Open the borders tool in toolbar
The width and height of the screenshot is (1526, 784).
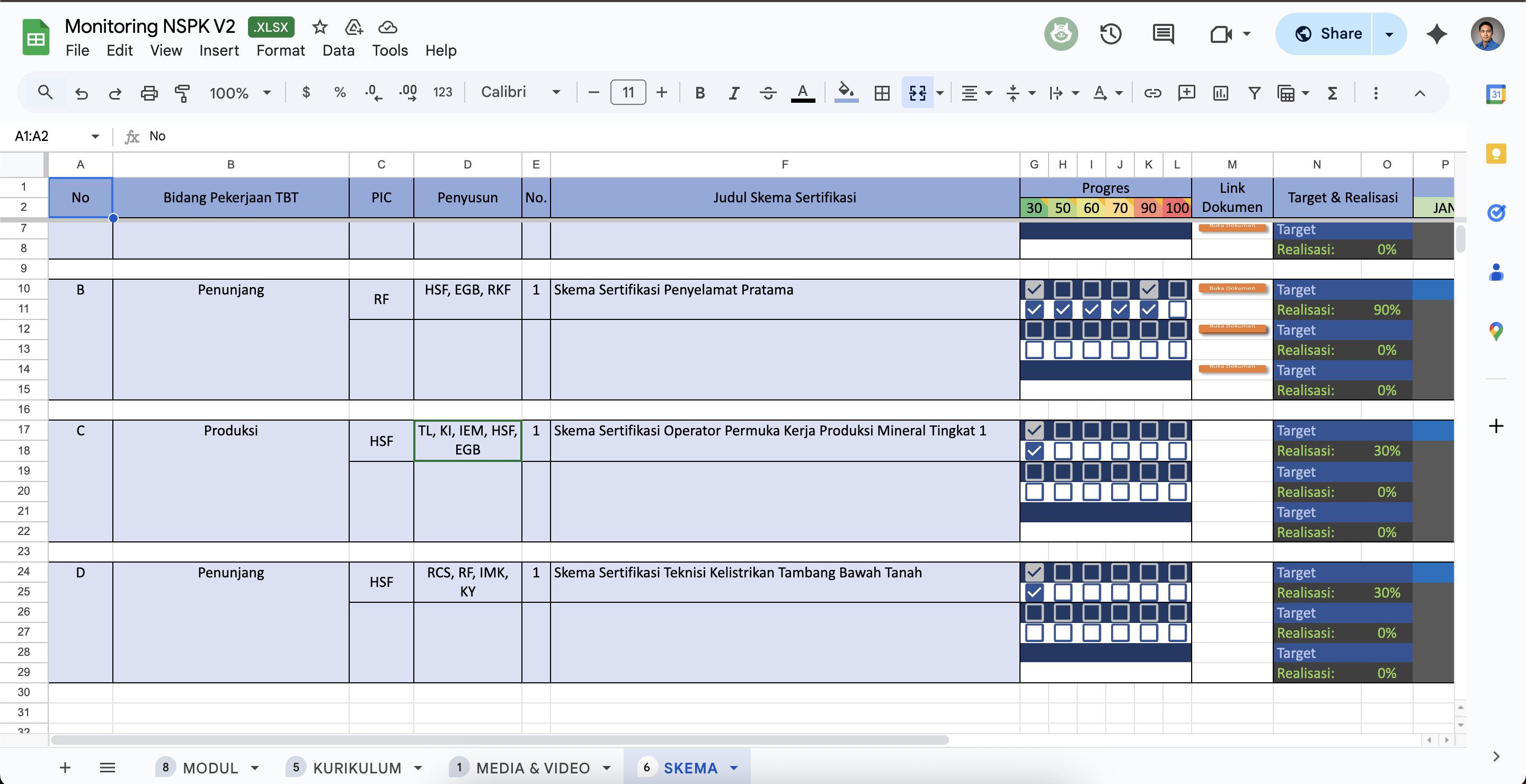882,93
